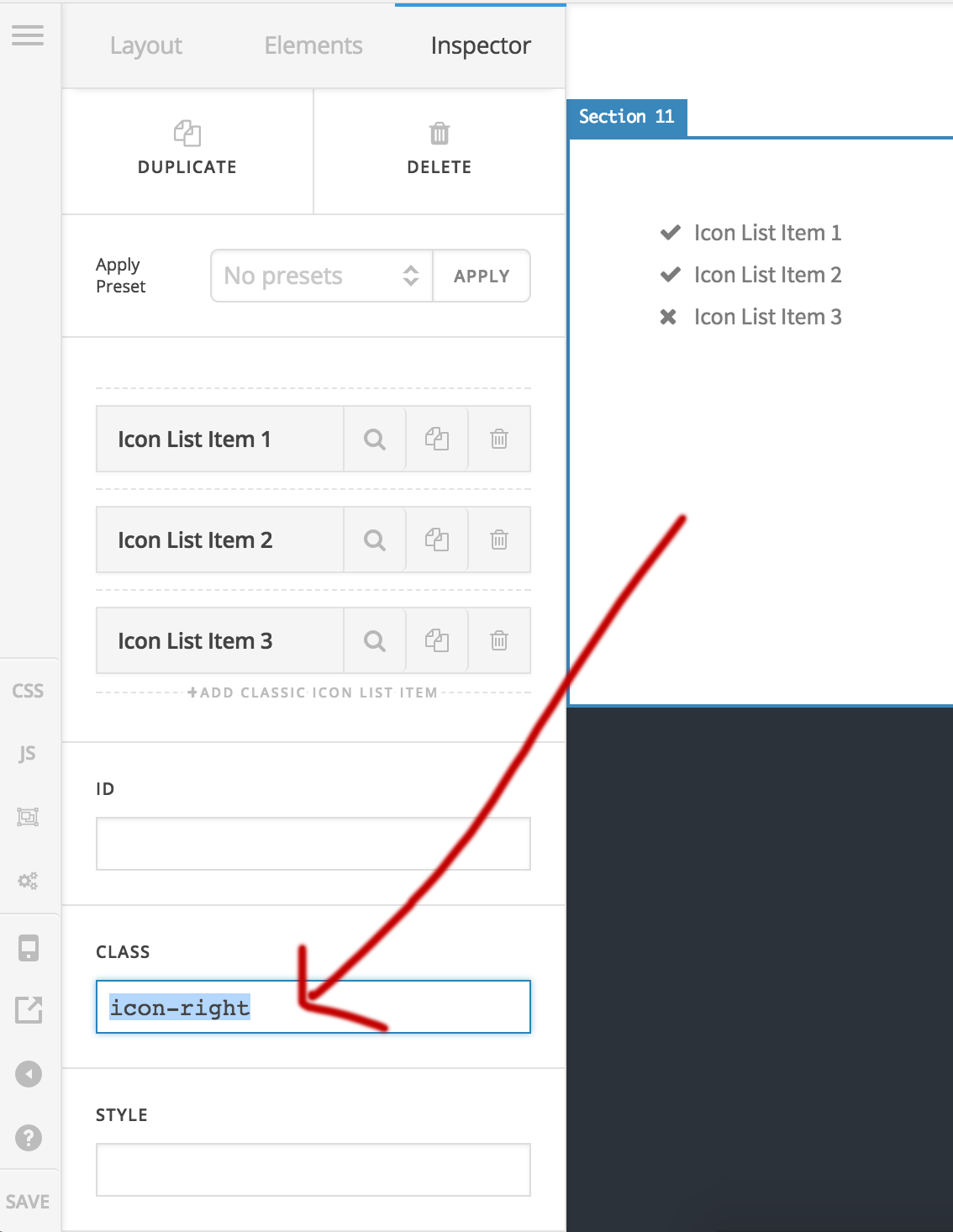This screenshot has height=1232, width=953.
Task: Focus the Style input field
Action: (x=313, y=1170)
